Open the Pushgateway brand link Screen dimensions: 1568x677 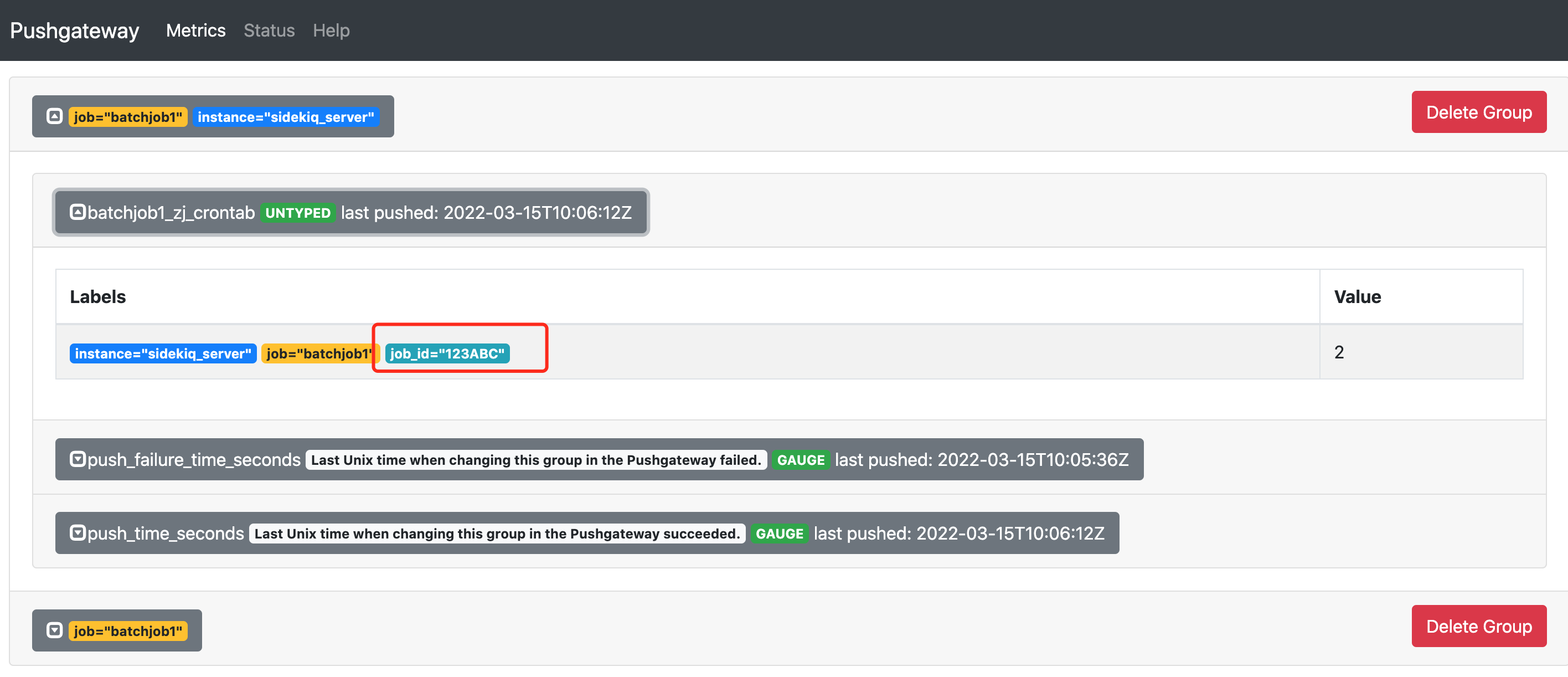(x=74, y=30)
